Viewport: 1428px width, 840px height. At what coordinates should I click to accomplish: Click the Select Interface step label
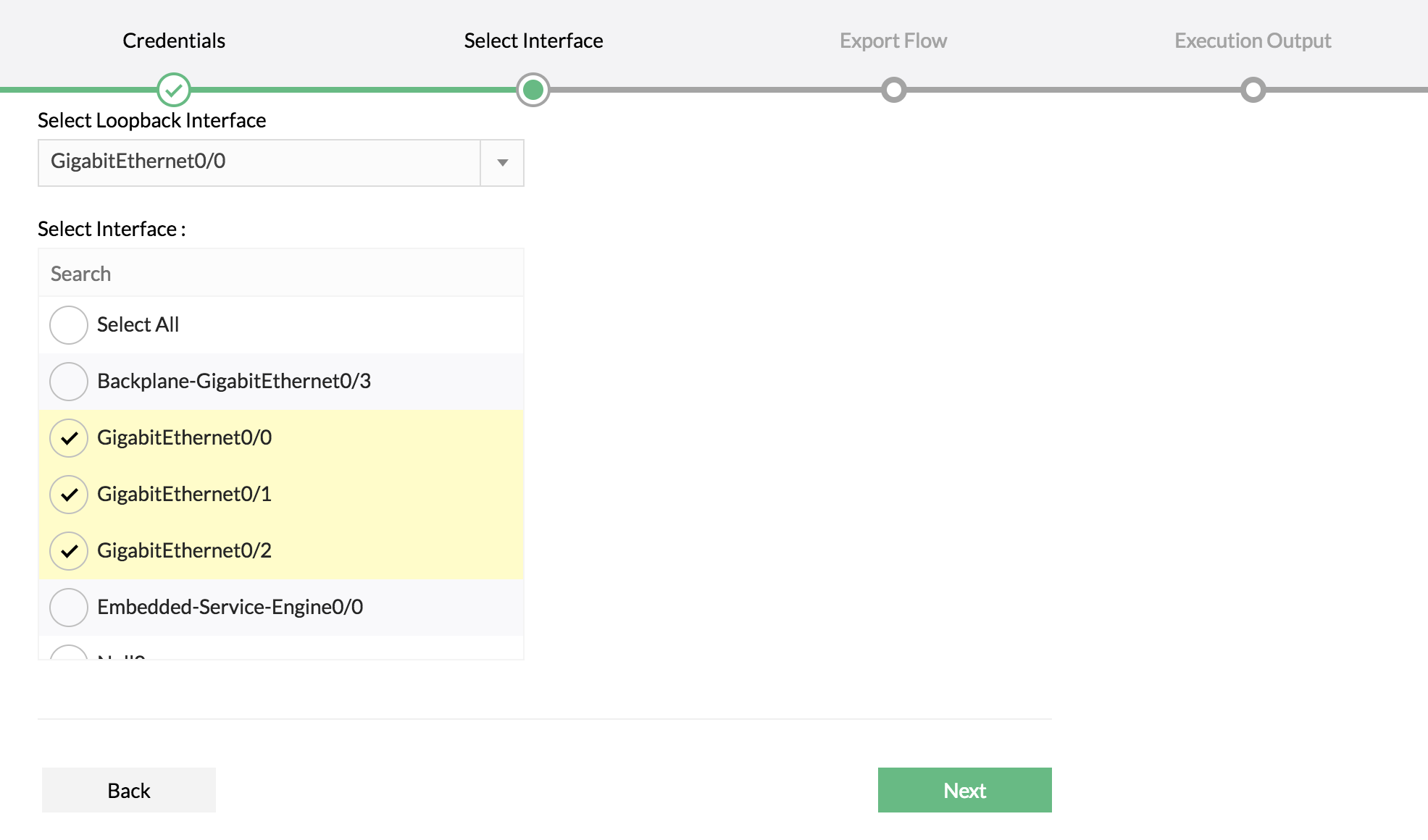[x=533, y=41]
